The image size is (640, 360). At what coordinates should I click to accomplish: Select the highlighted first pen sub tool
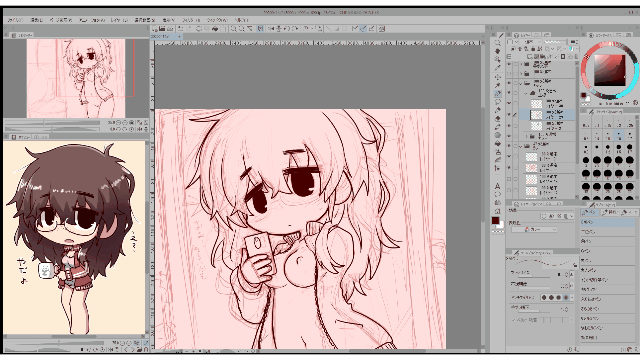pyautogui.click(x=608, y=222)
